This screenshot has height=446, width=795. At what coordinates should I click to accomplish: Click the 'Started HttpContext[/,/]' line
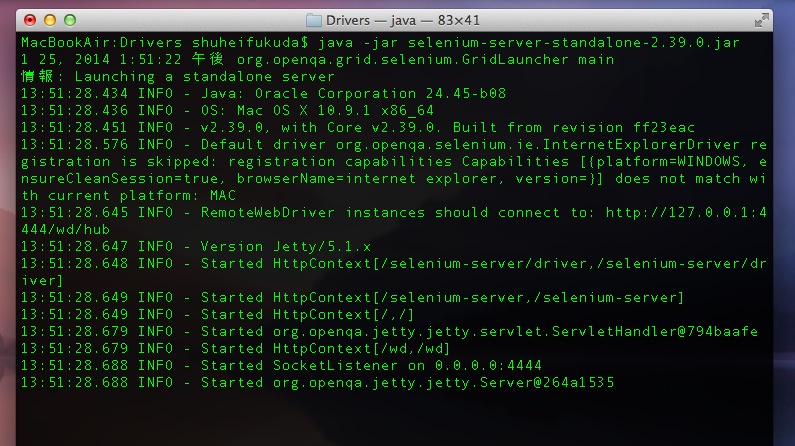[308, 314]
